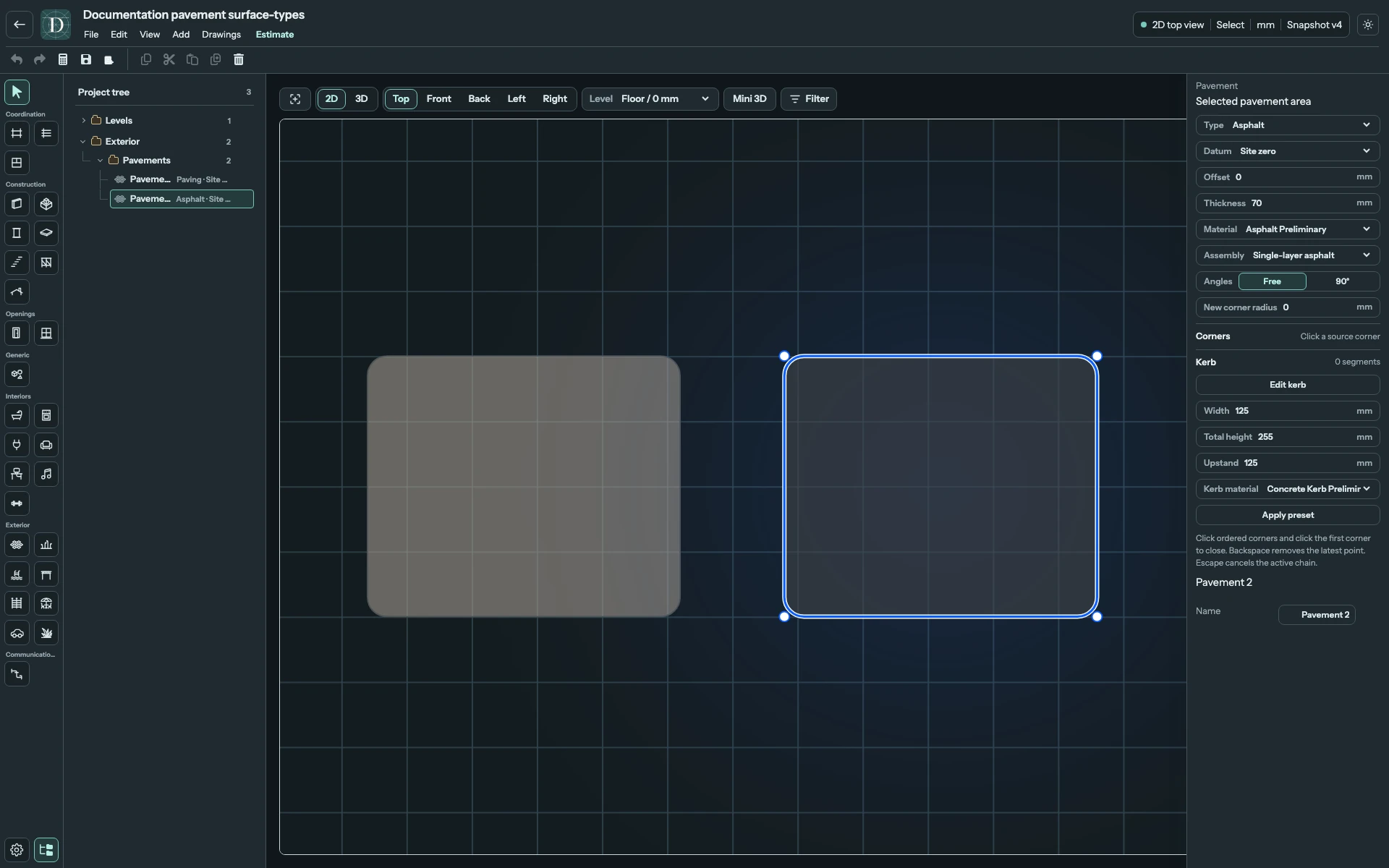Select the swimming pool tool
The image size is (1389, 868).
tap(17, 574)
